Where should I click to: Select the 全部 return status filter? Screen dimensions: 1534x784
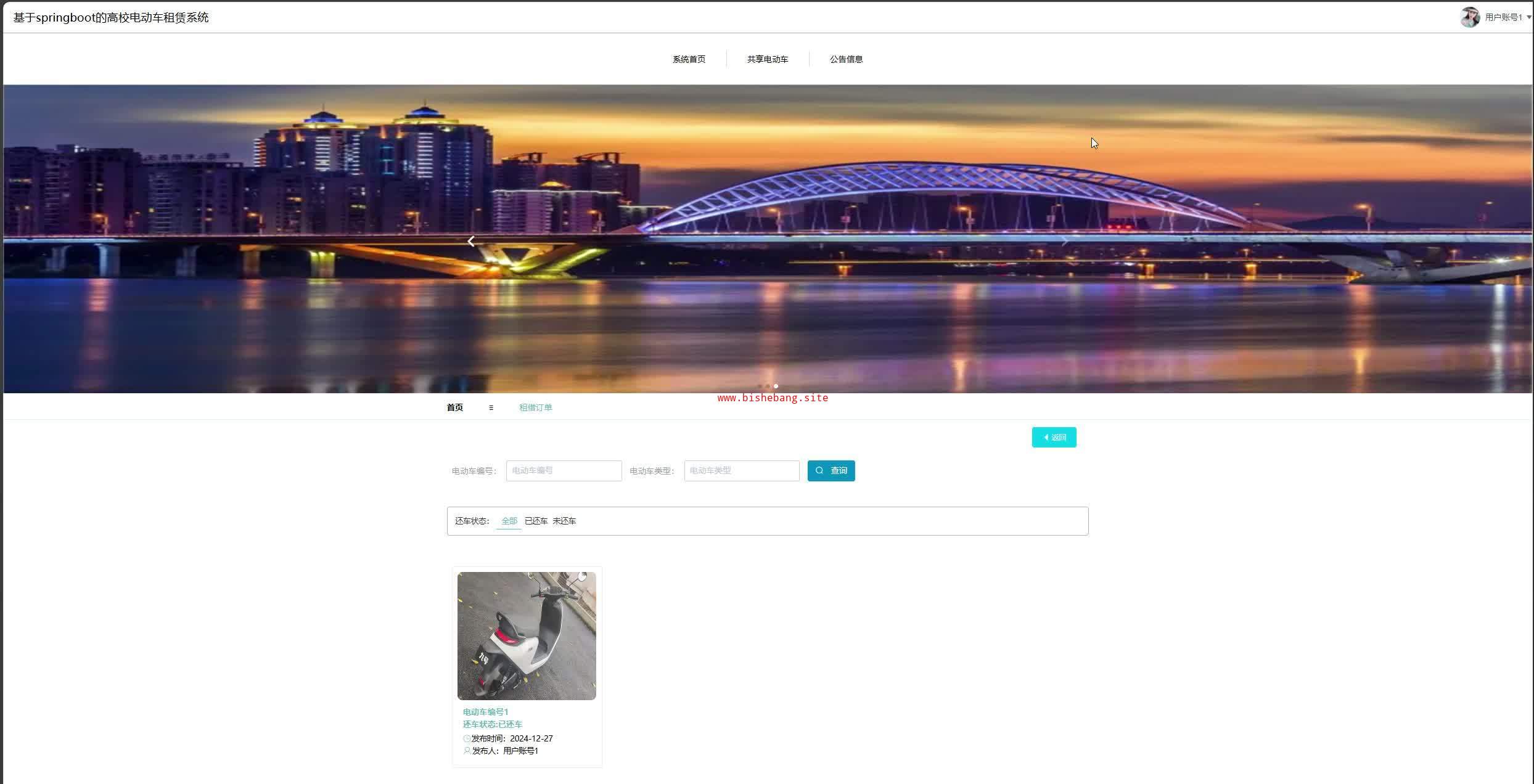click(x=509, y=521)
